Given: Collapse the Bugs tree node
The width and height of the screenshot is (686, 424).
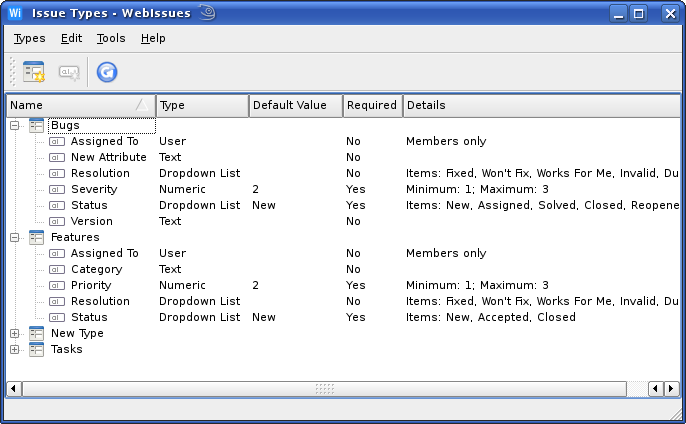Looking at the screenshot, I should [15, 125].
